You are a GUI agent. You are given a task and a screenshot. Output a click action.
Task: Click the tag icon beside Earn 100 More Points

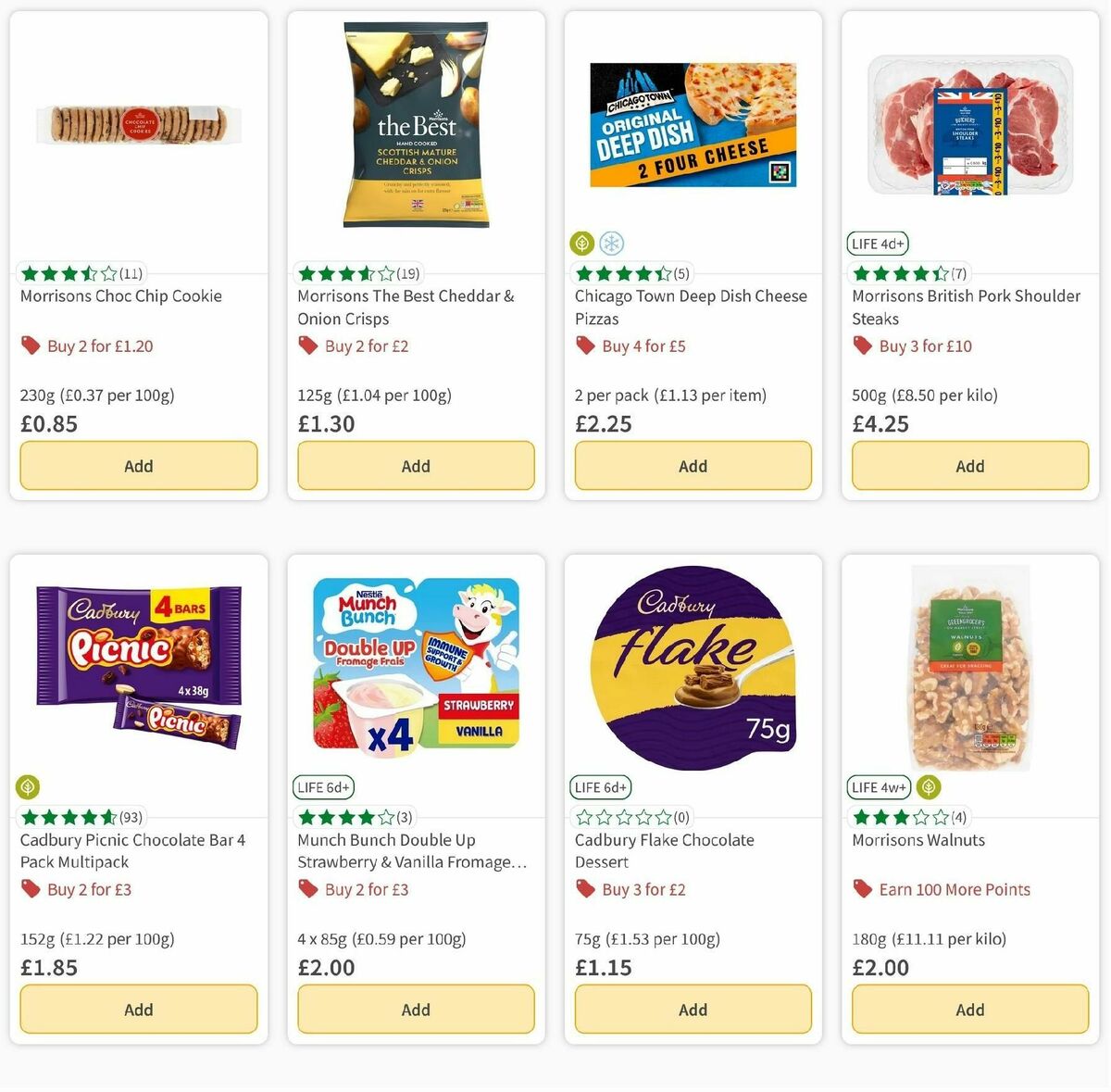tap(862, 888)
